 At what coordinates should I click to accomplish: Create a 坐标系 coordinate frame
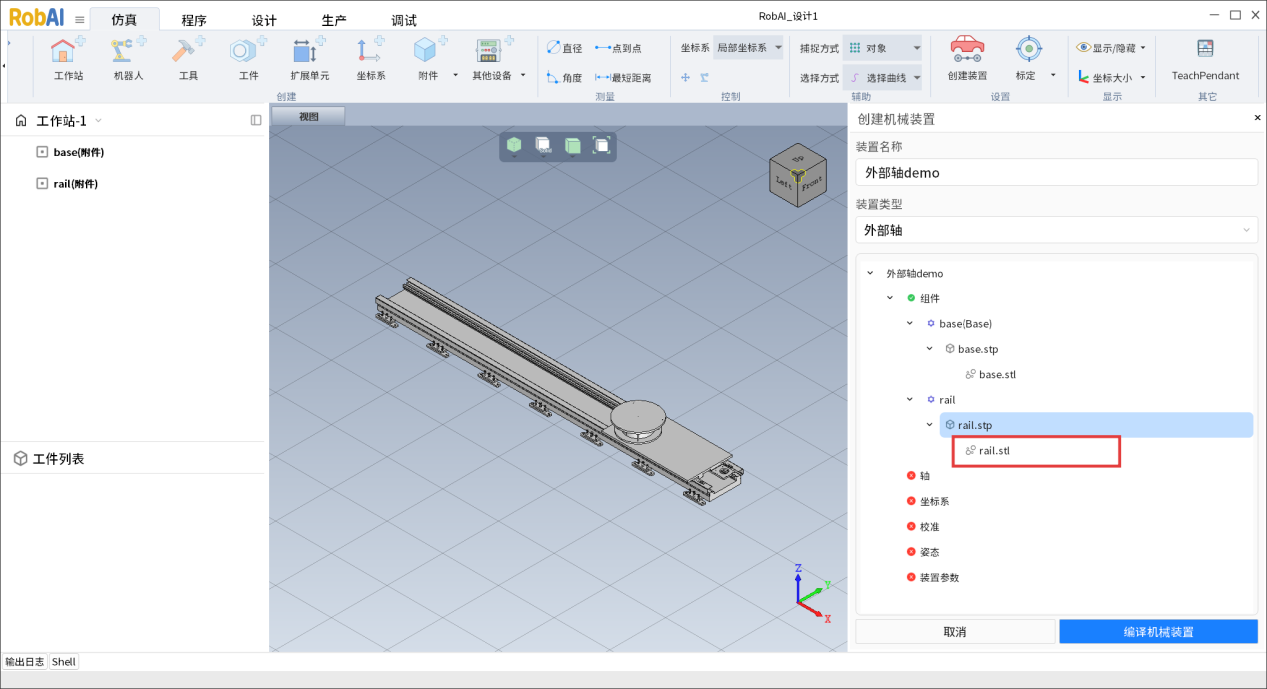[370, 57]
